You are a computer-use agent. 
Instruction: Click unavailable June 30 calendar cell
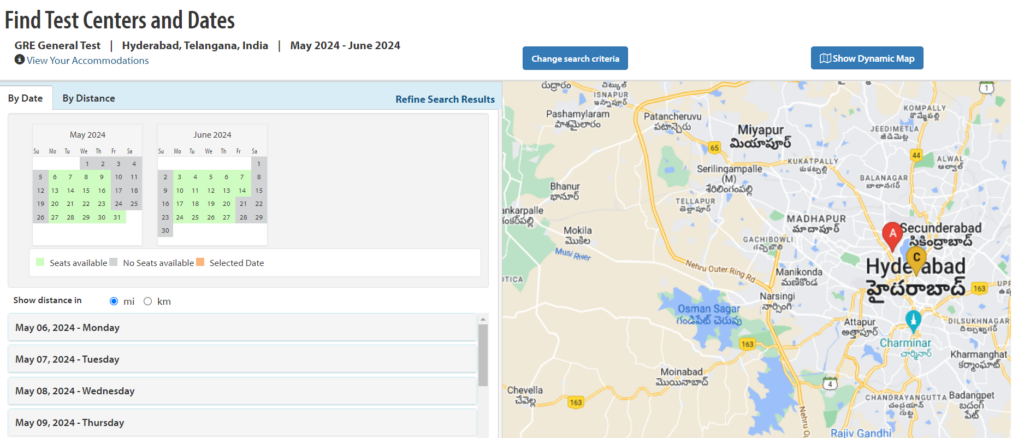pyautogui.click(x=165, y=230)
